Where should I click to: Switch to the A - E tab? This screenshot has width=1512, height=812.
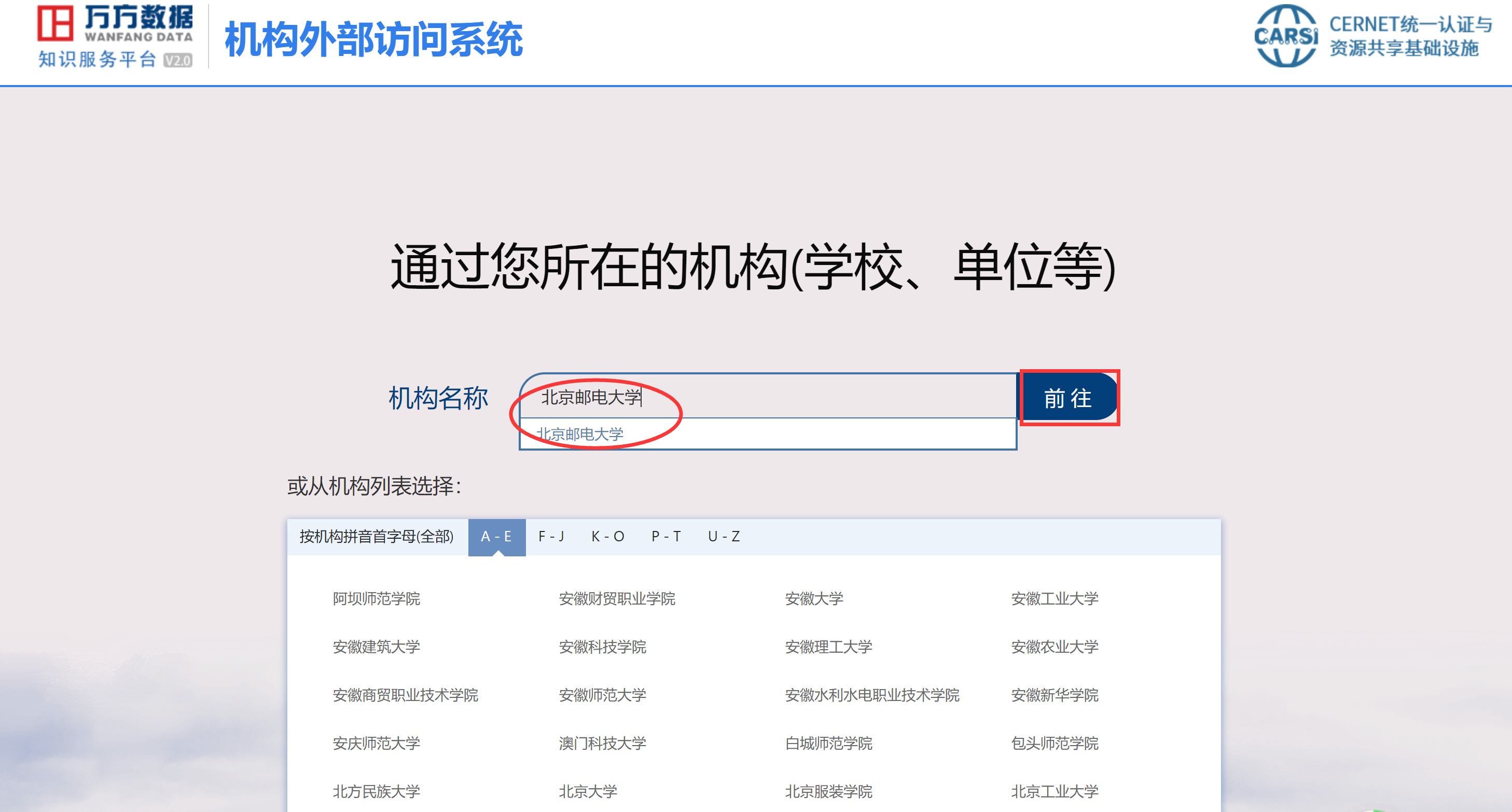coord(496,536)
